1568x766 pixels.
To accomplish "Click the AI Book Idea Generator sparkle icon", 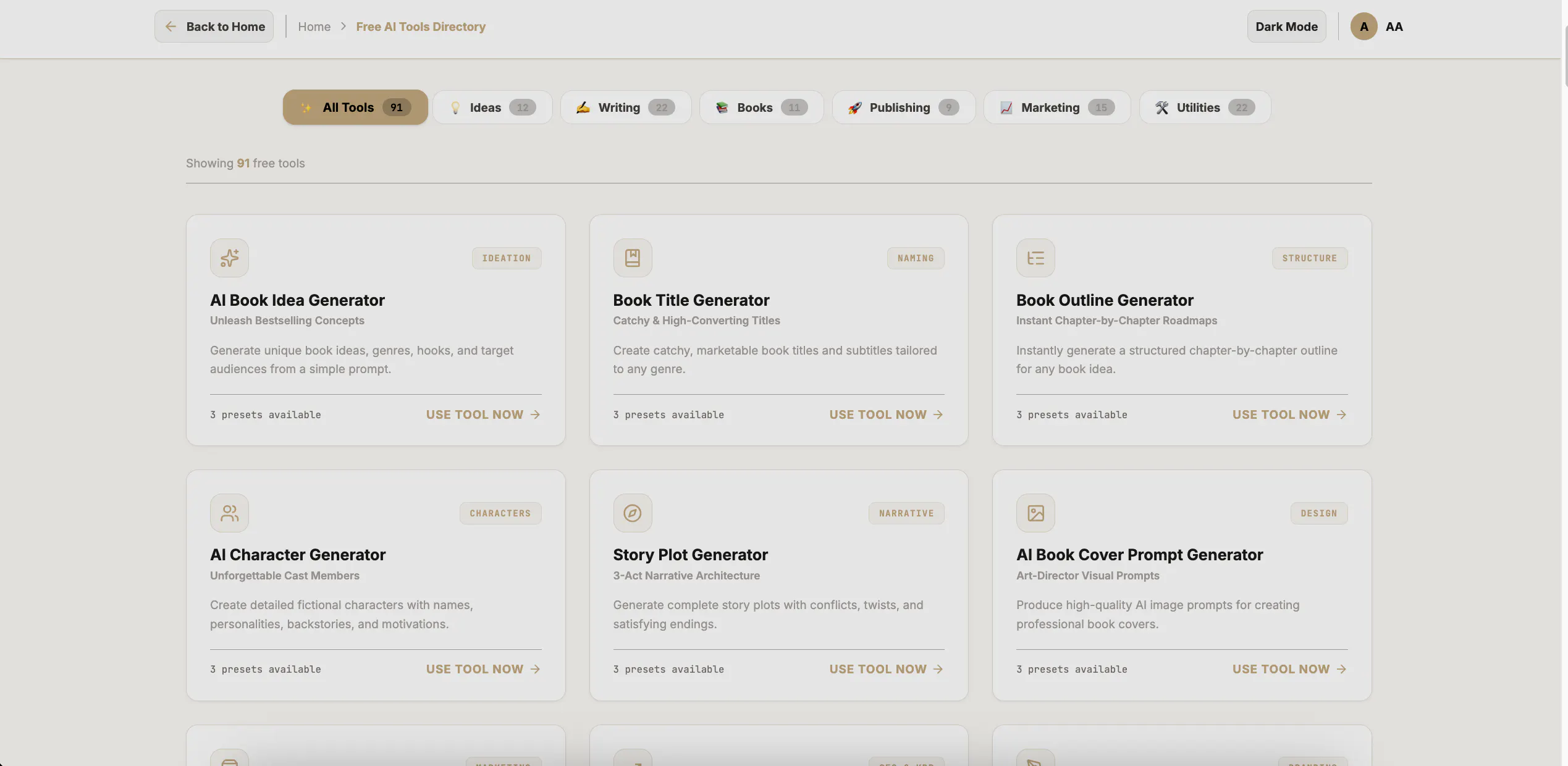I will [229, 258].
